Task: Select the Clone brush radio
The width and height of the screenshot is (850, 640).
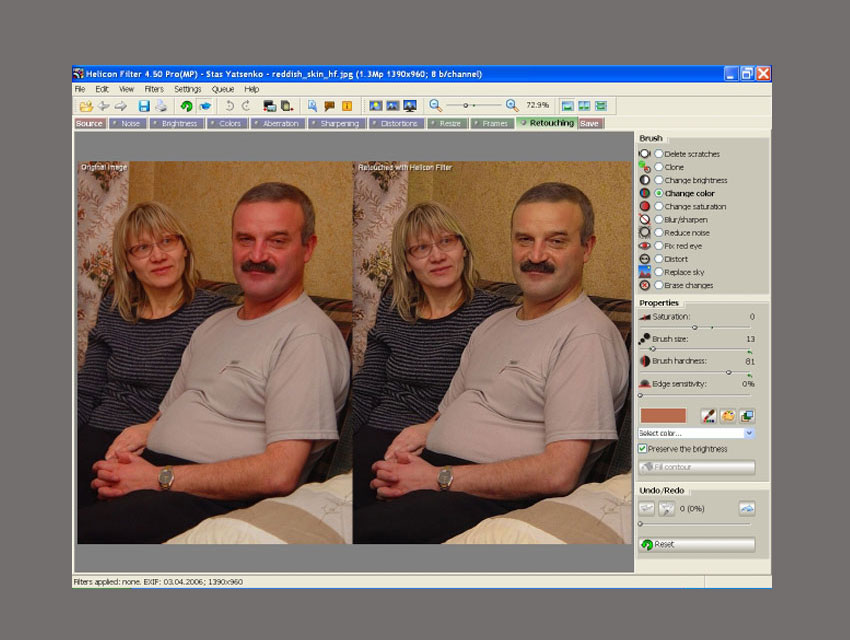Action: click(659, 167)
